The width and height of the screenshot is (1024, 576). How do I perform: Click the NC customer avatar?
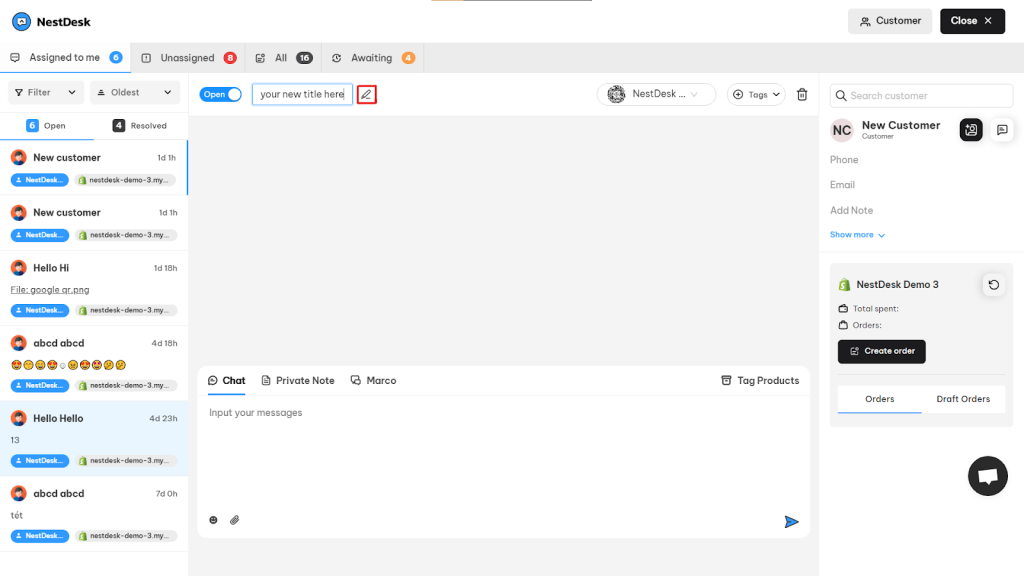(x=842, y=130)
